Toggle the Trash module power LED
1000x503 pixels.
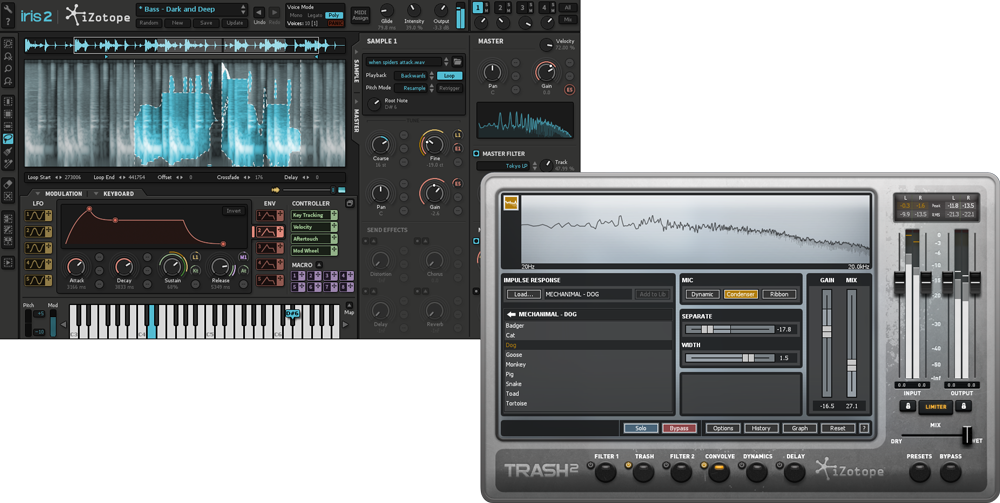click(x=628, y=466)
